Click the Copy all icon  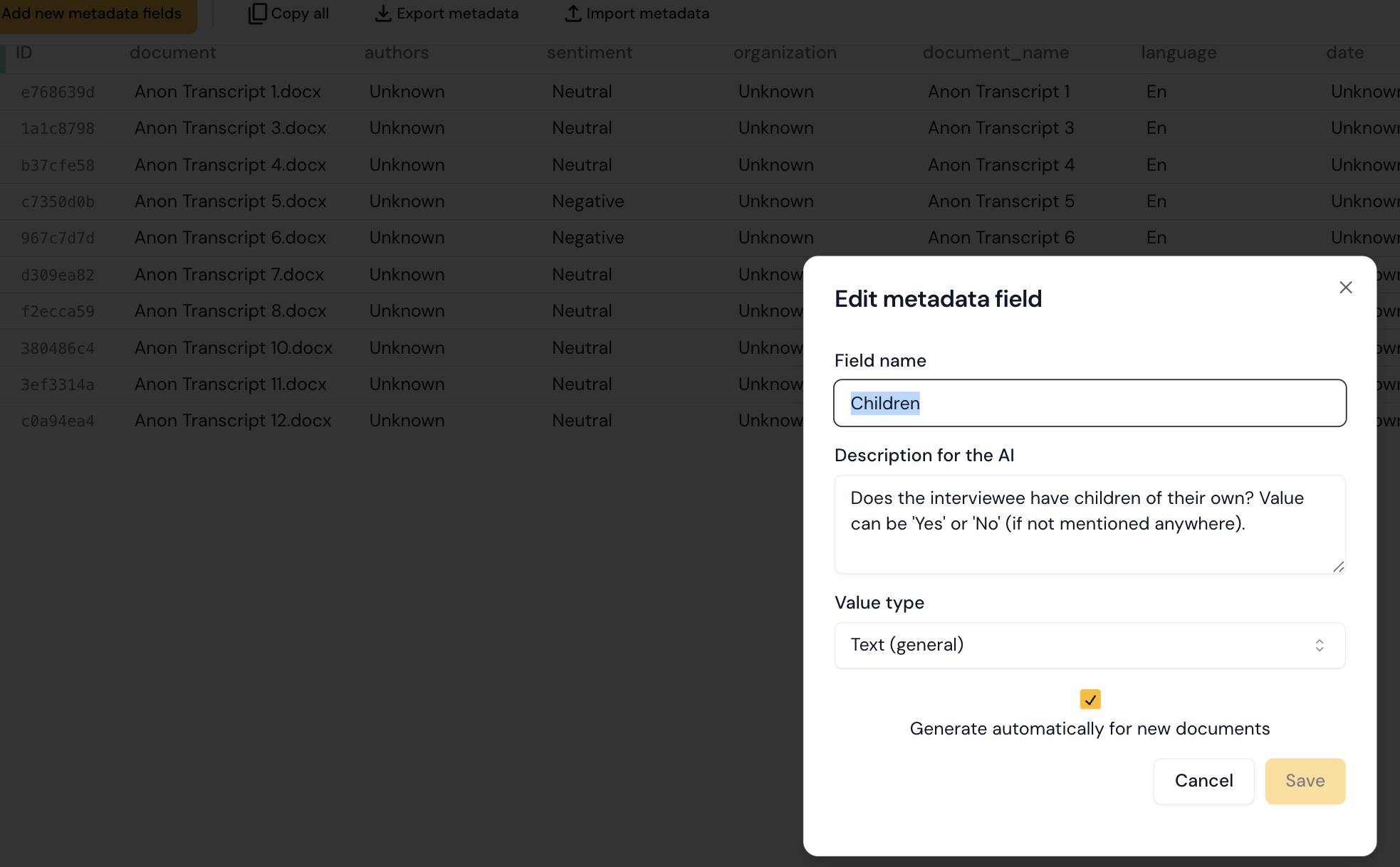[x=257, y=14]
